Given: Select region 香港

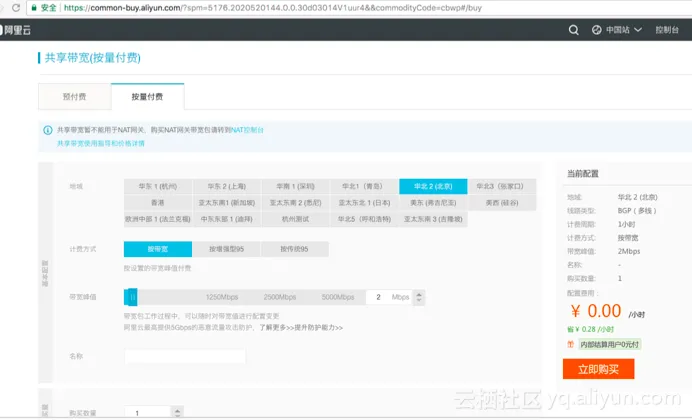Looking at the screenshot, I should pos(158,202).
